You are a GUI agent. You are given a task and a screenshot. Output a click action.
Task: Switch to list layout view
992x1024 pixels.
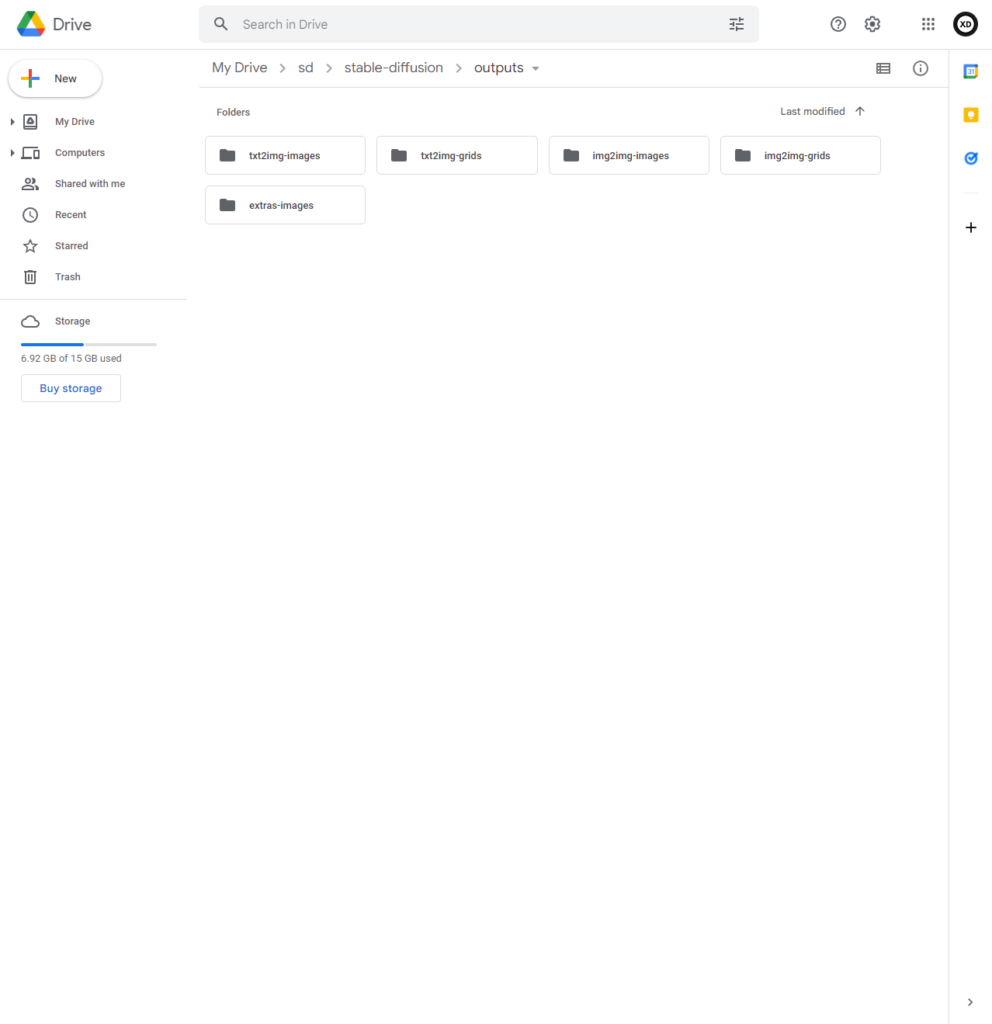click(x=883, y=68)
